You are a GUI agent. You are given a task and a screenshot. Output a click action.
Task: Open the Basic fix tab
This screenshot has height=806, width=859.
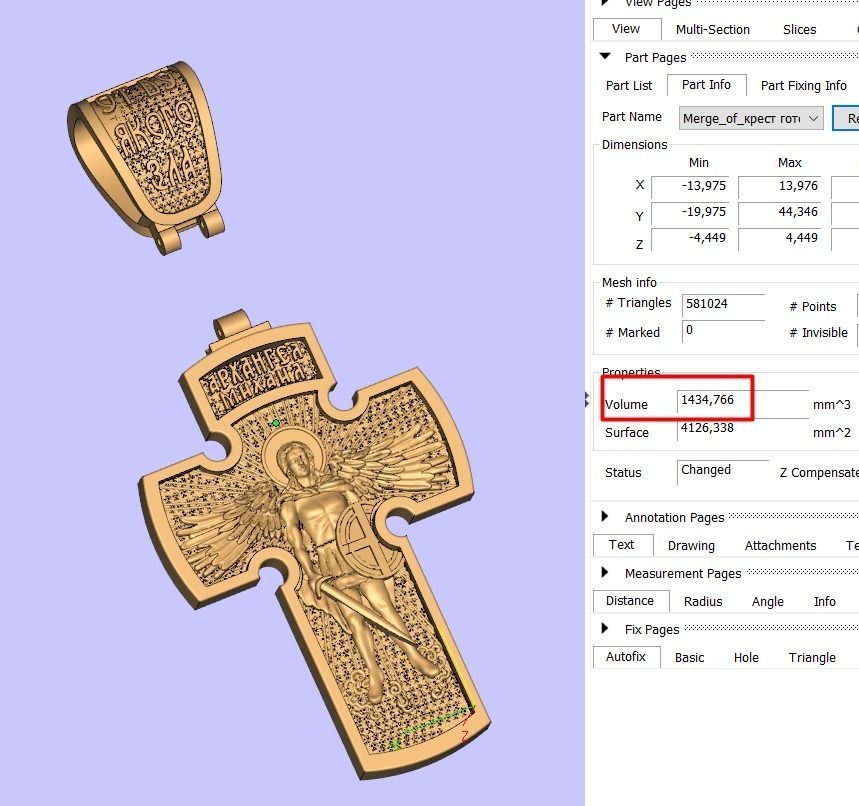click(x=689, y=658)
